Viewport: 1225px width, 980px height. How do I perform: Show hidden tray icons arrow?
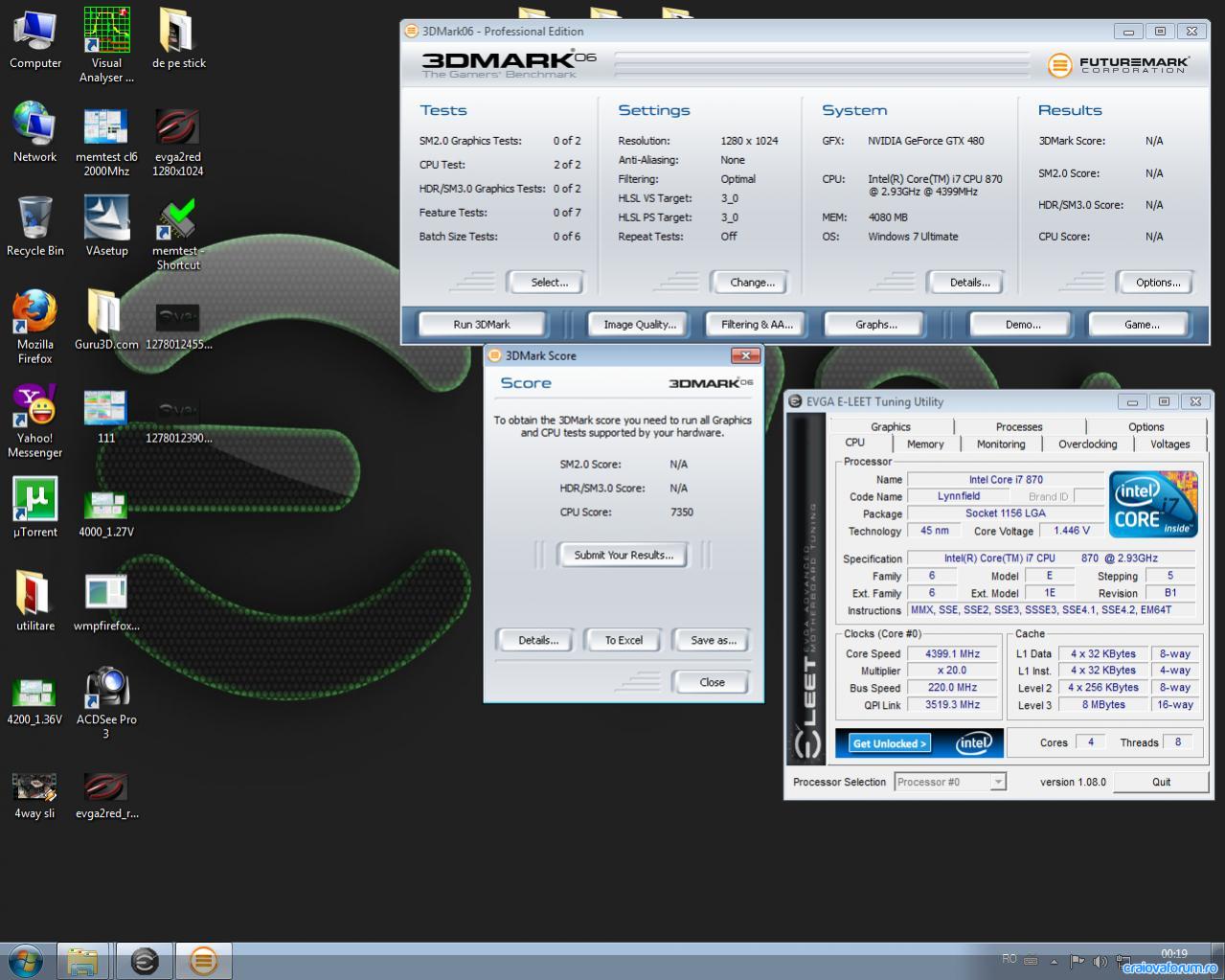point(1055,961)
